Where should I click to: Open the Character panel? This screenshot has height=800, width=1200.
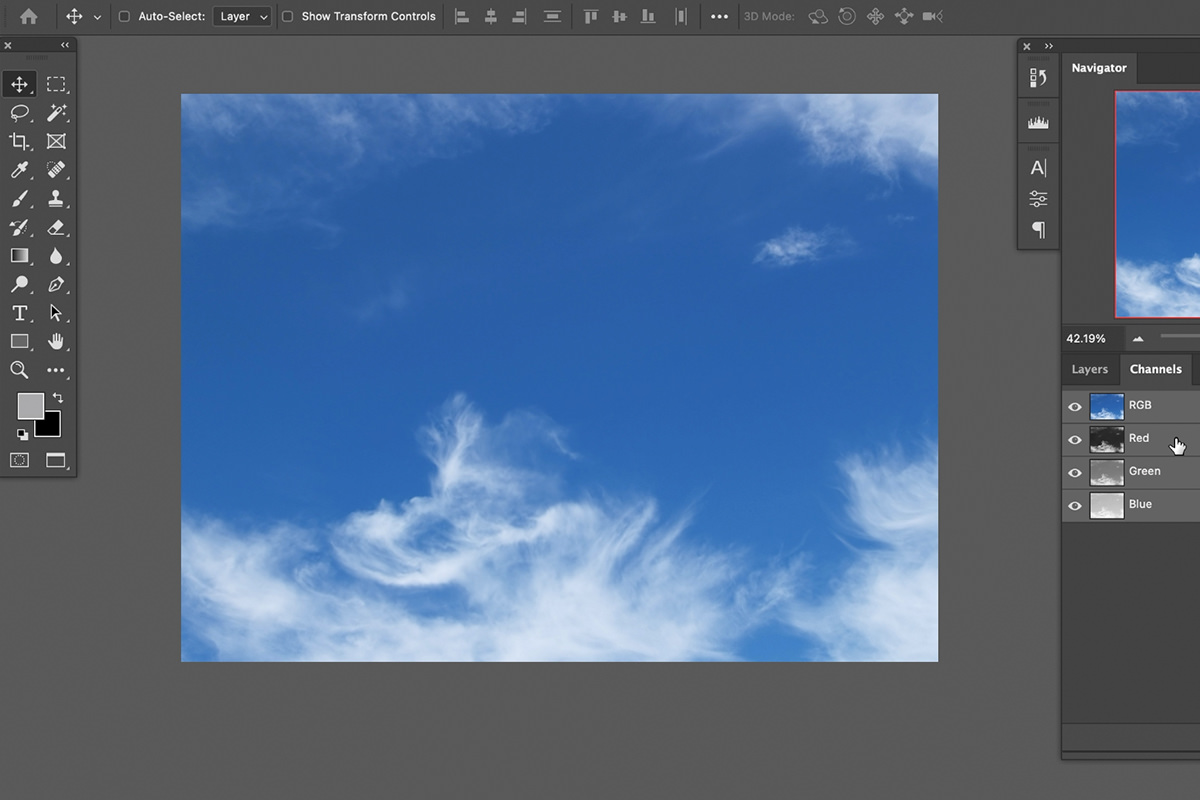pos(1037,167)
